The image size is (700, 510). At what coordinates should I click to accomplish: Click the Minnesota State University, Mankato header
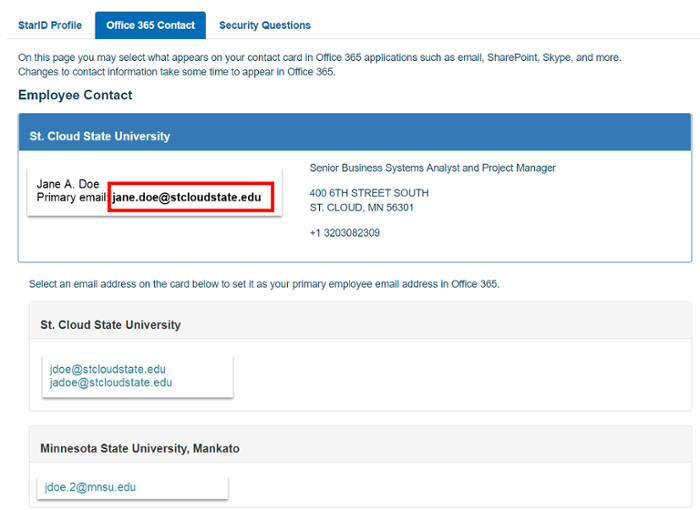coord(361,445)
